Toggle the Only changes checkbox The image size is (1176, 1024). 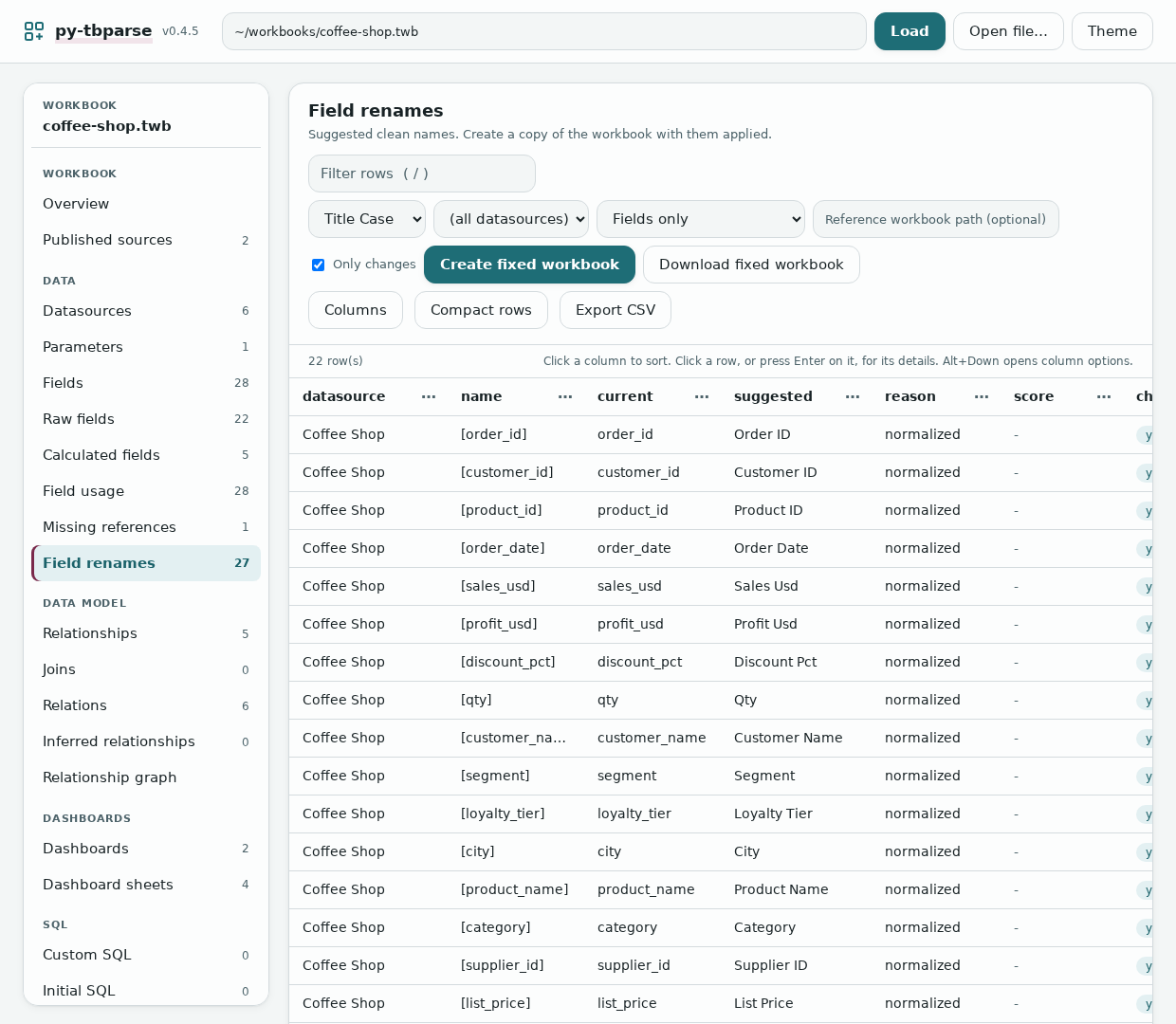(x=319, y=265)
